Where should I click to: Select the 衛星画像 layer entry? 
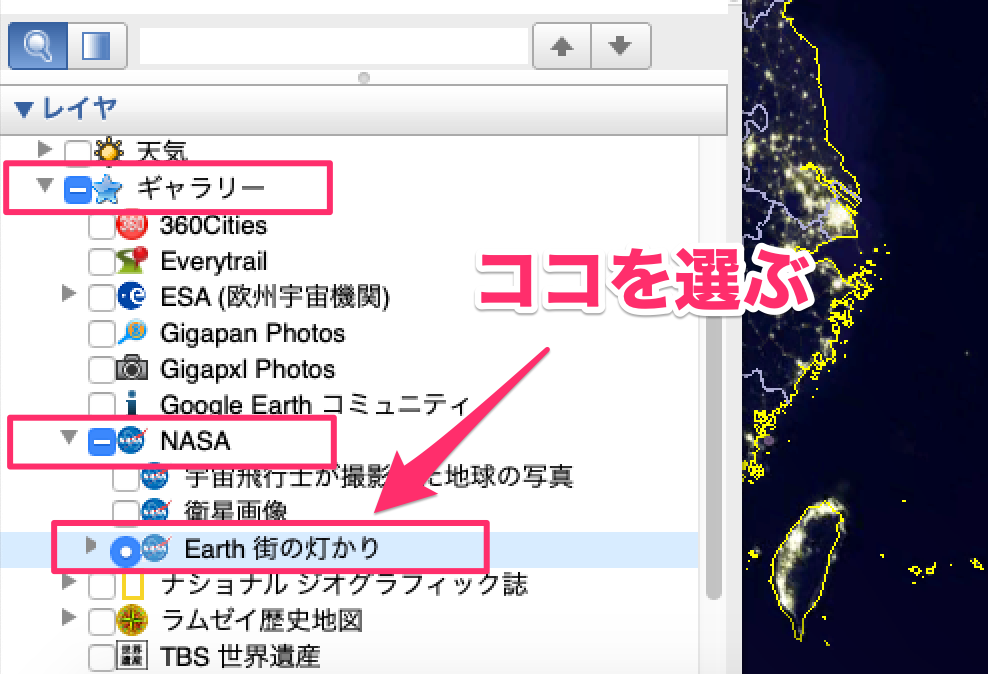[x=236, y=512]
